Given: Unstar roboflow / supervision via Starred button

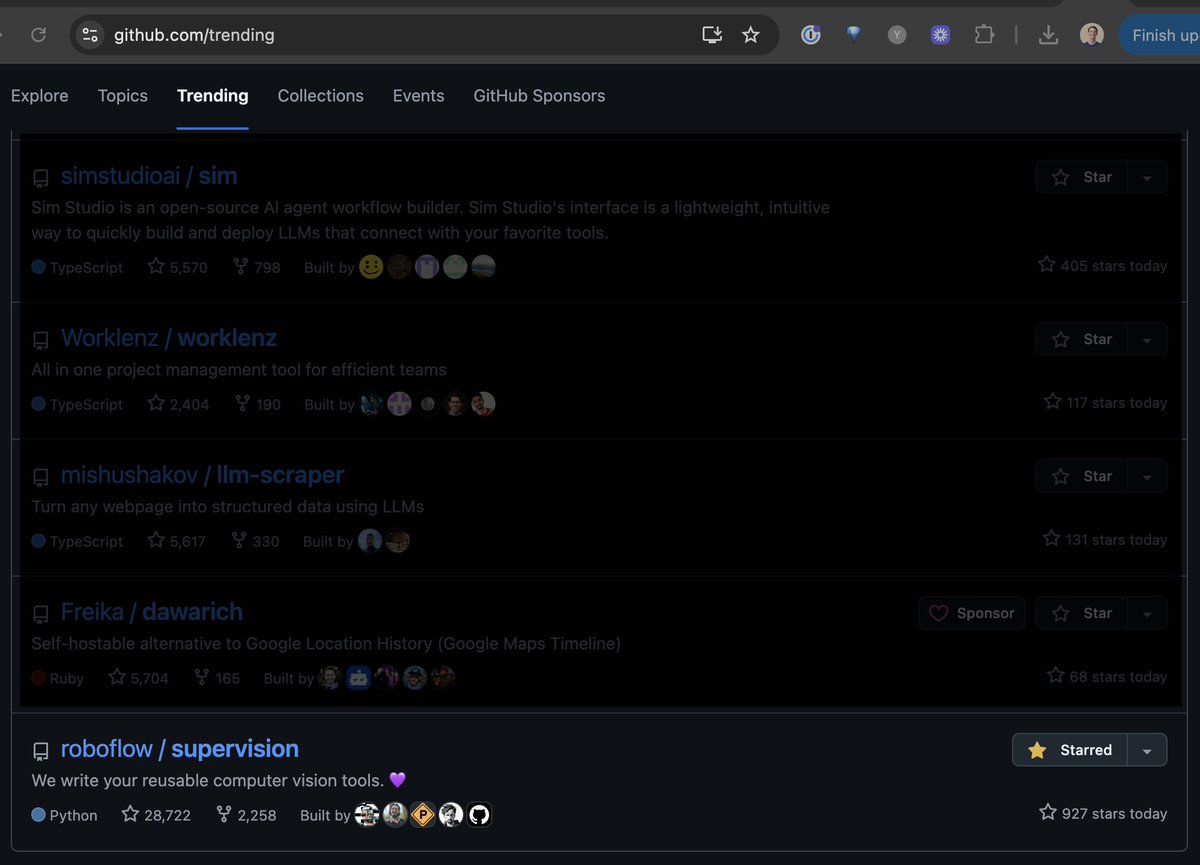Looking at the screenshot, I should pos(1070,750).
